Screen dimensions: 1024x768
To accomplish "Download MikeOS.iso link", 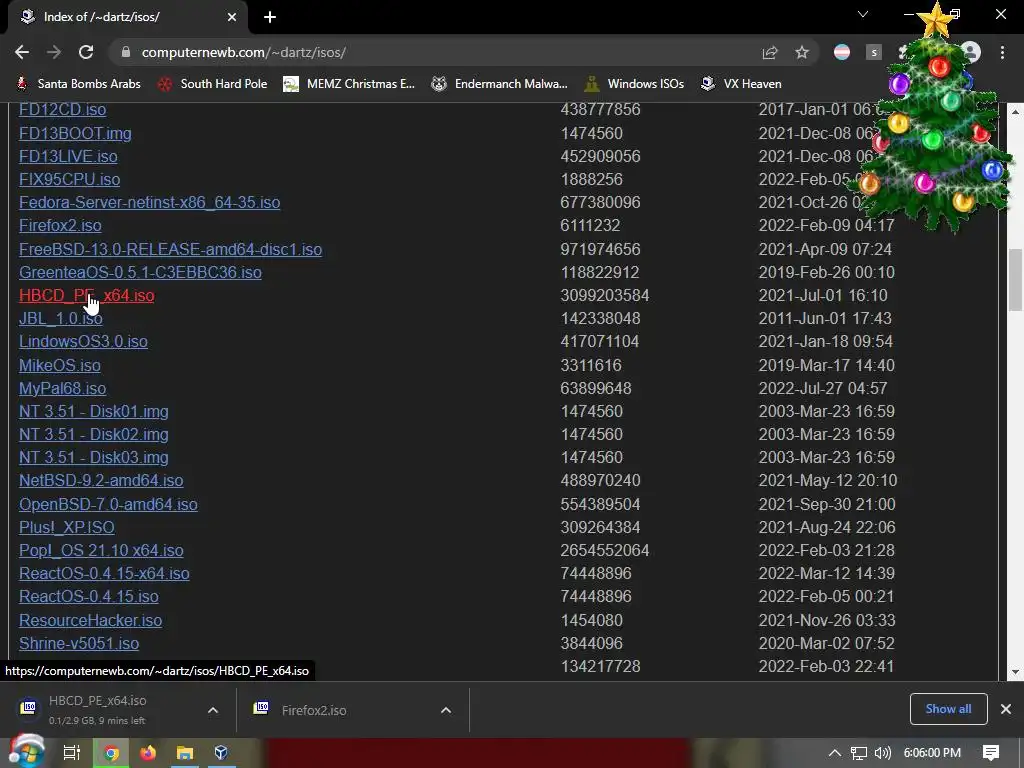I will pos(59,365).
